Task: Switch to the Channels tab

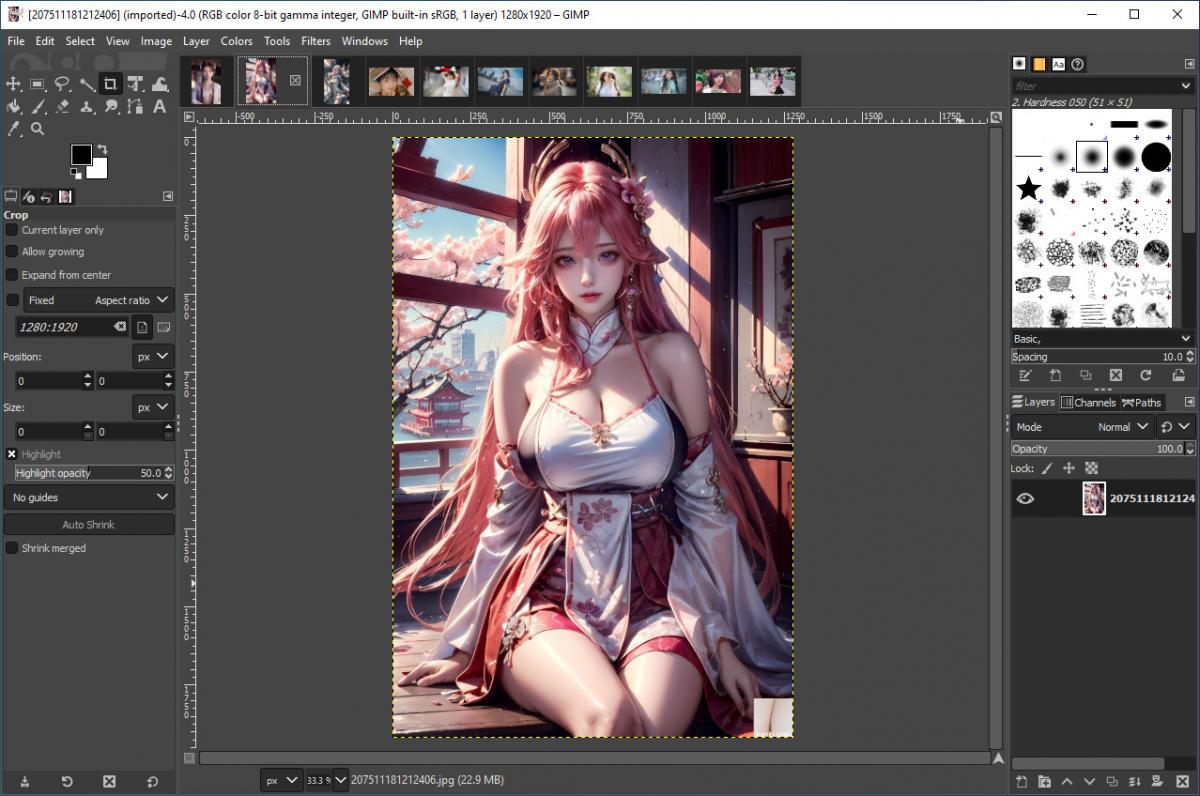Action: pos(1088,402)
